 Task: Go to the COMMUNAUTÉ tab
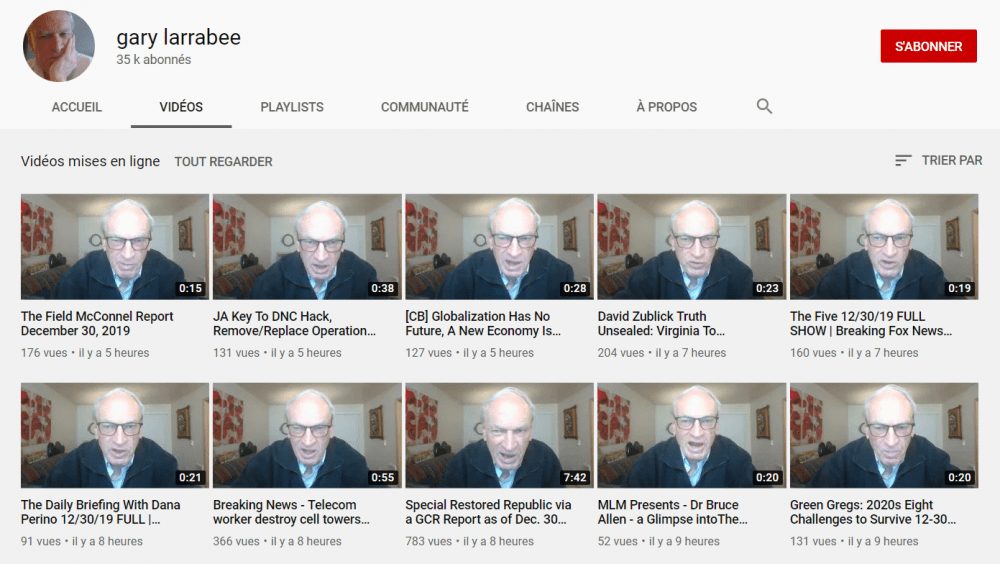(x=425, y=107)
